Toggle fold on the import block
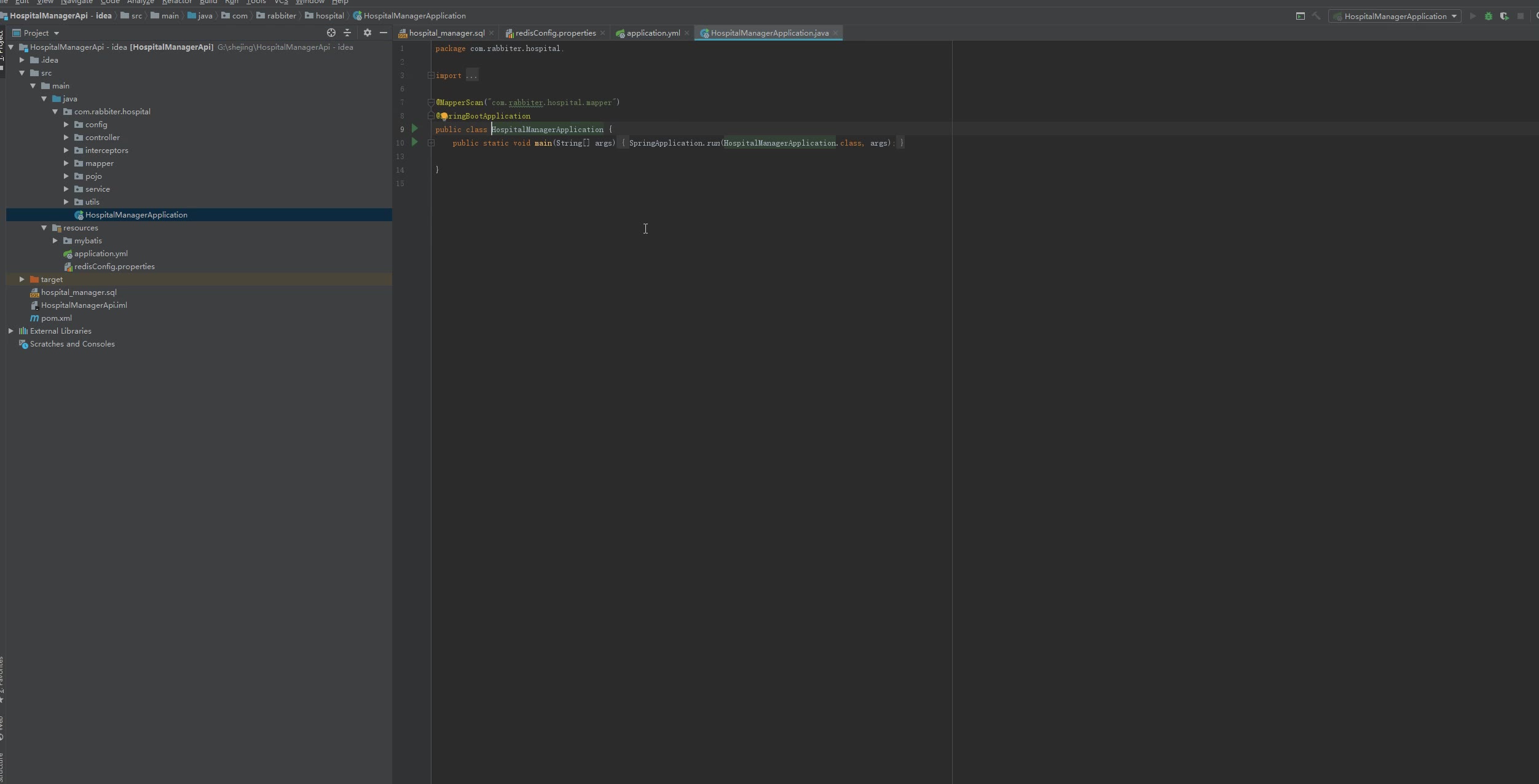The height and width of the screenshot is (784, 1539). pos(431,76)
